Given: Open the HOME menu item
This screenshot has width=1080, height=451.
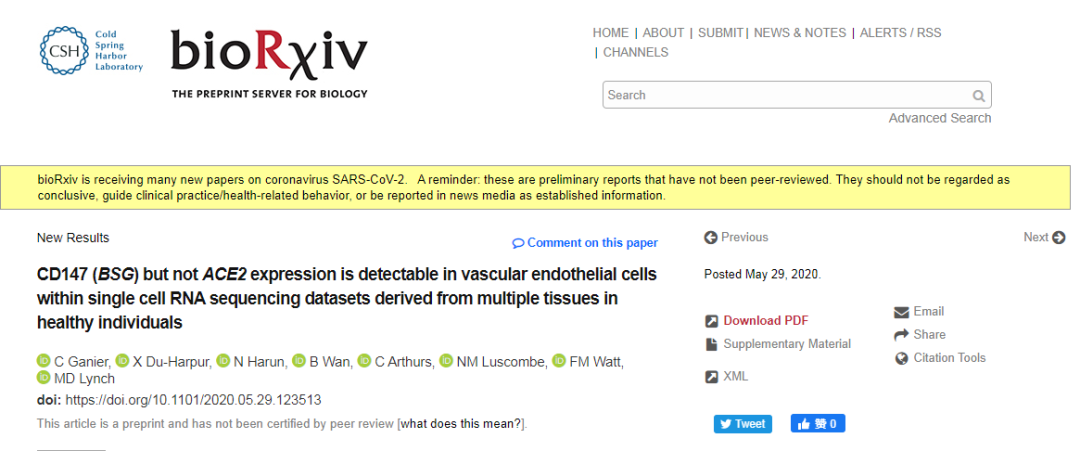Looking at the screenshot, I should pos(610,33).
